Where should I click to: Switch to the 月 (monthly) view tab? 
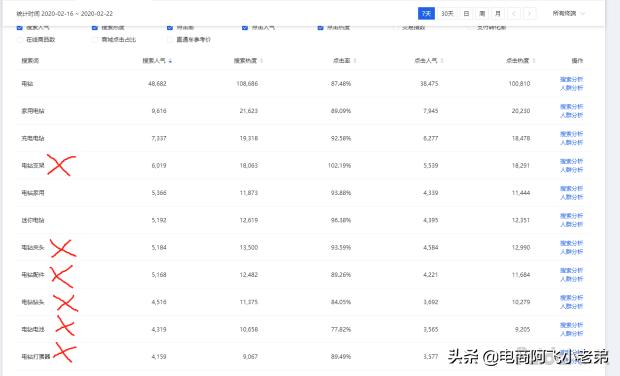498,13
